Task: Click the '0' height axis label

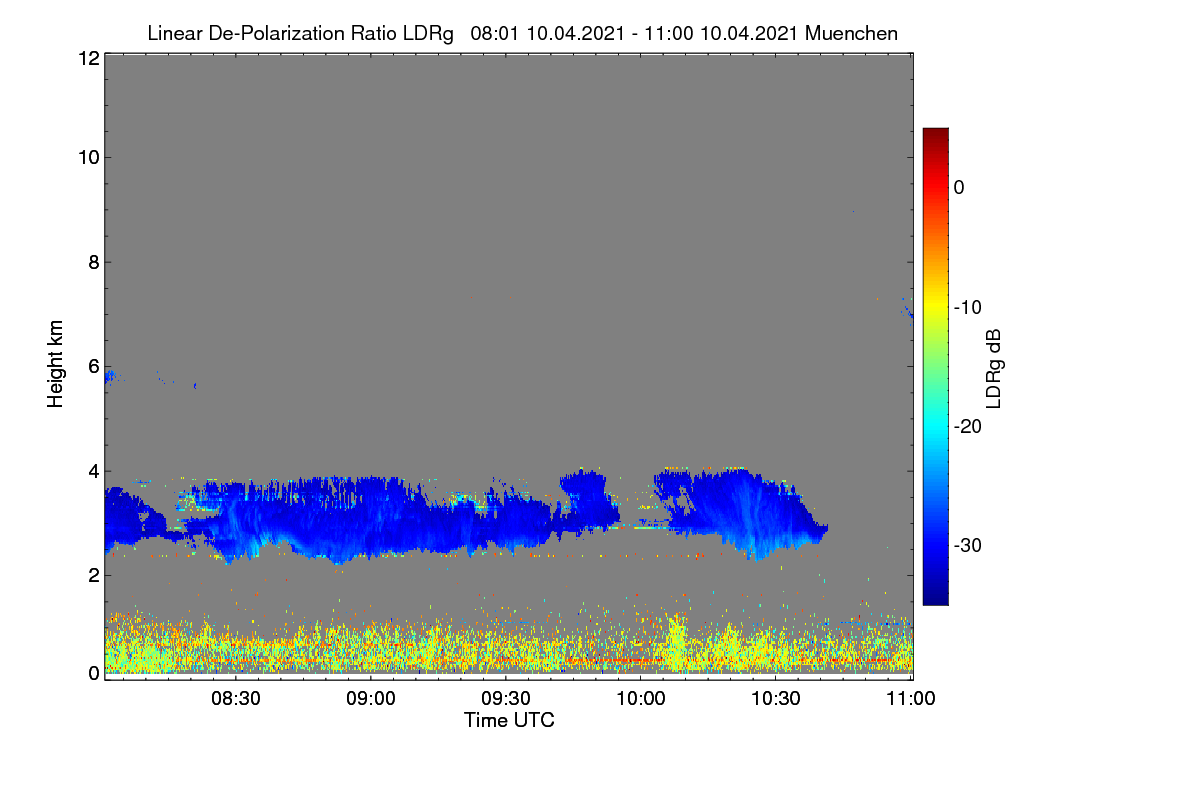Action: 93,673
